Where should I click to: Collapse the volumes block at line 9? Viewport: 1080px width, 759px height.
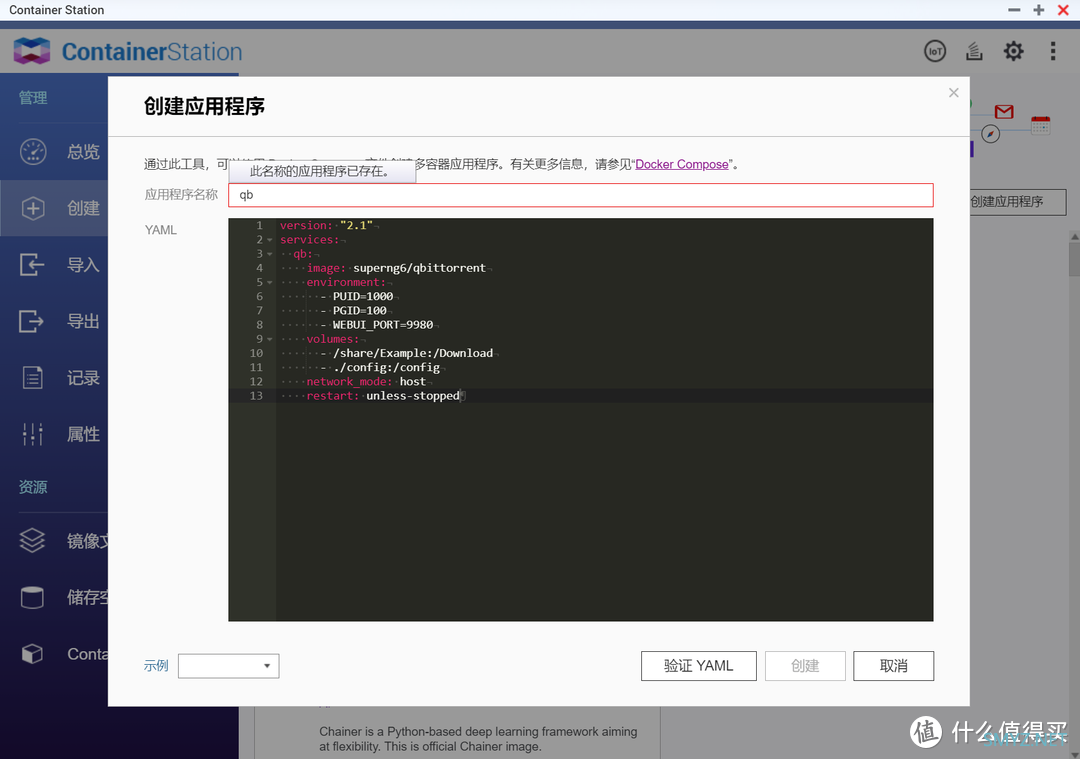(269, 340)
